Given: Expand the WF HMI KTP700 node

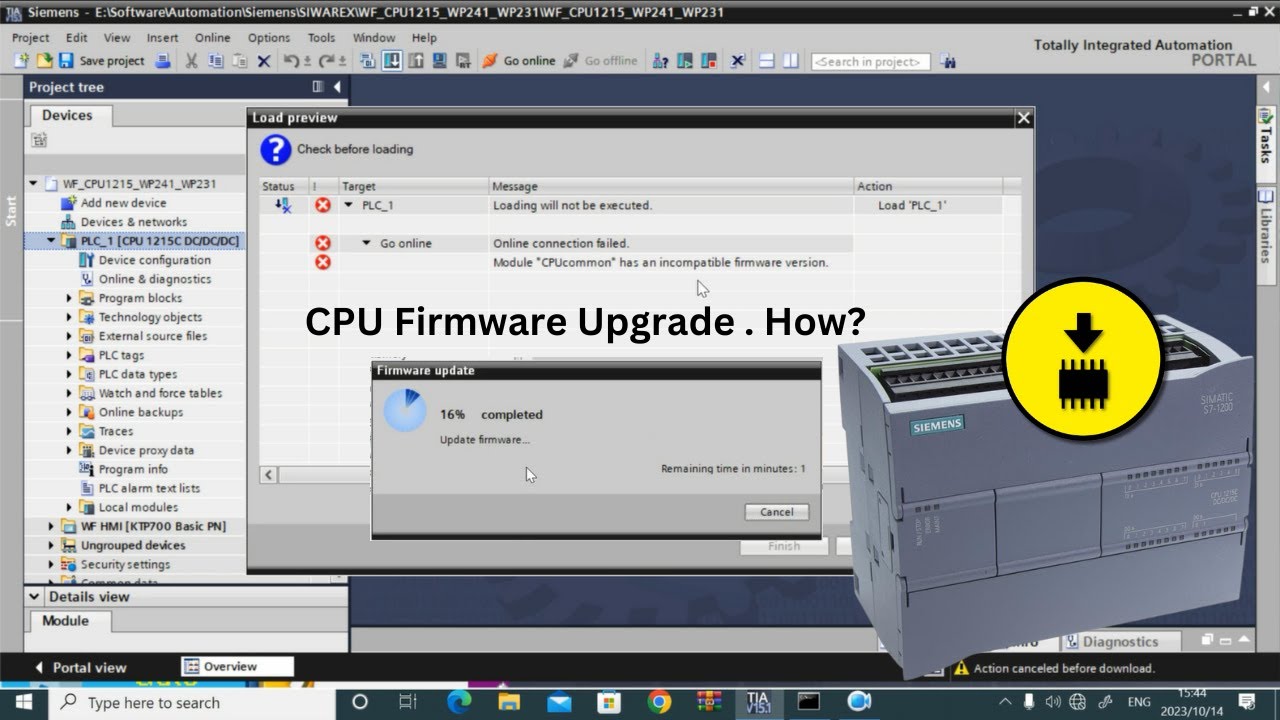Looking at the screenshot, I should [x=52, y=526].
